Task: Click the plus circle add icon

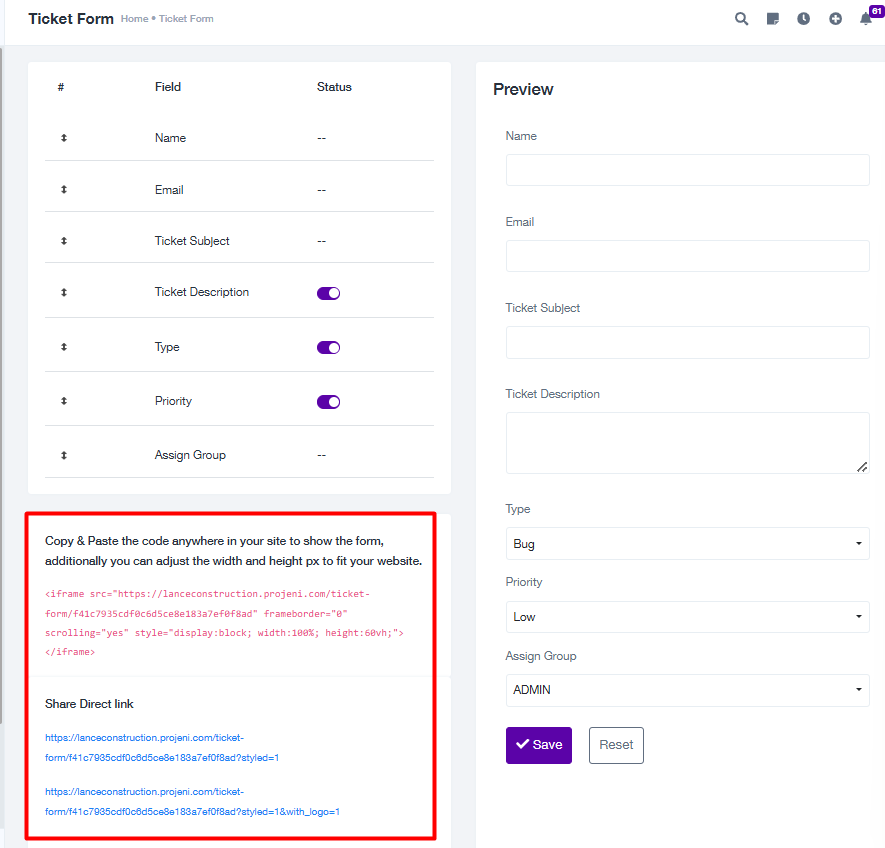Action: coord(835,19)
